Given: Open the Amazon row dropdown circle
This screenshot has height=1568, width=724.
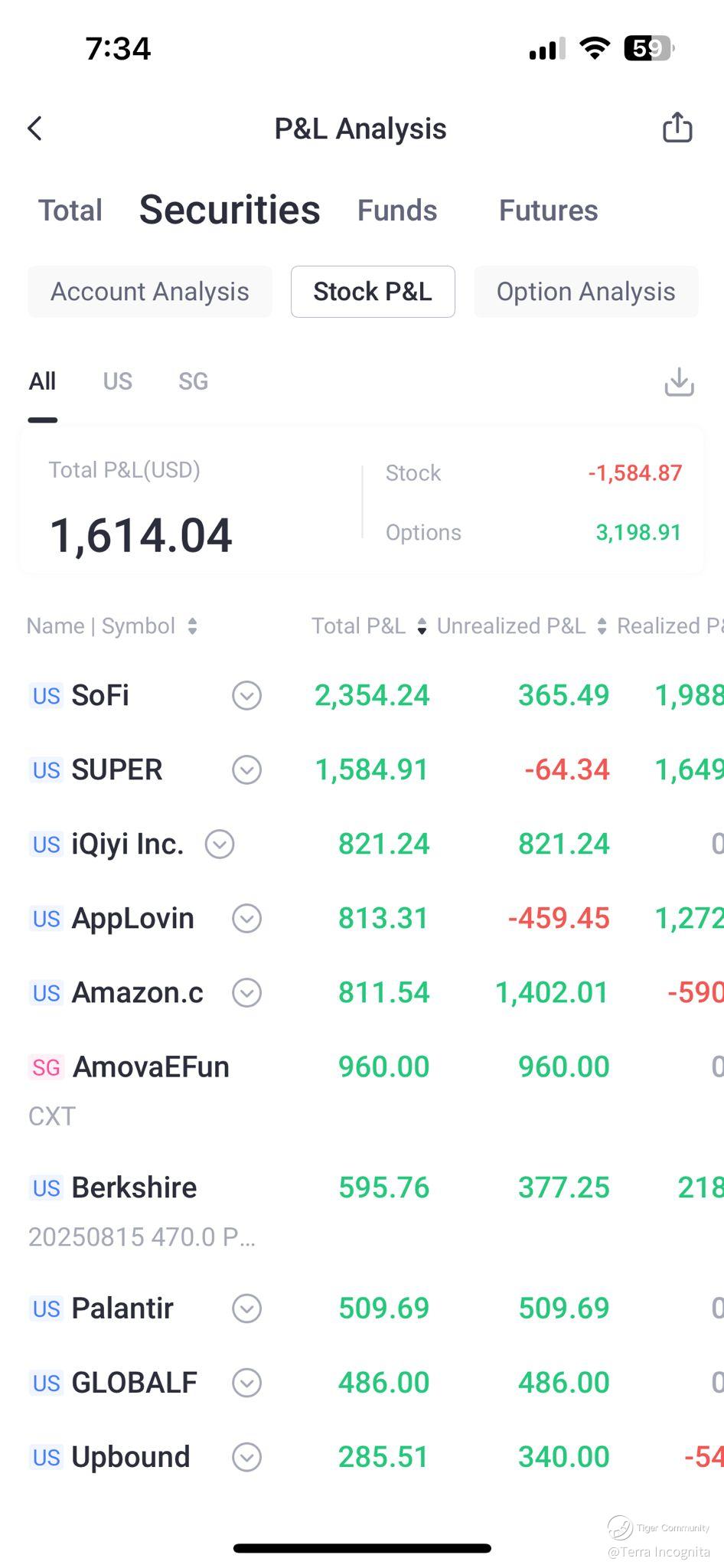Looking at the screenshot, I should [x=246, y=993].
